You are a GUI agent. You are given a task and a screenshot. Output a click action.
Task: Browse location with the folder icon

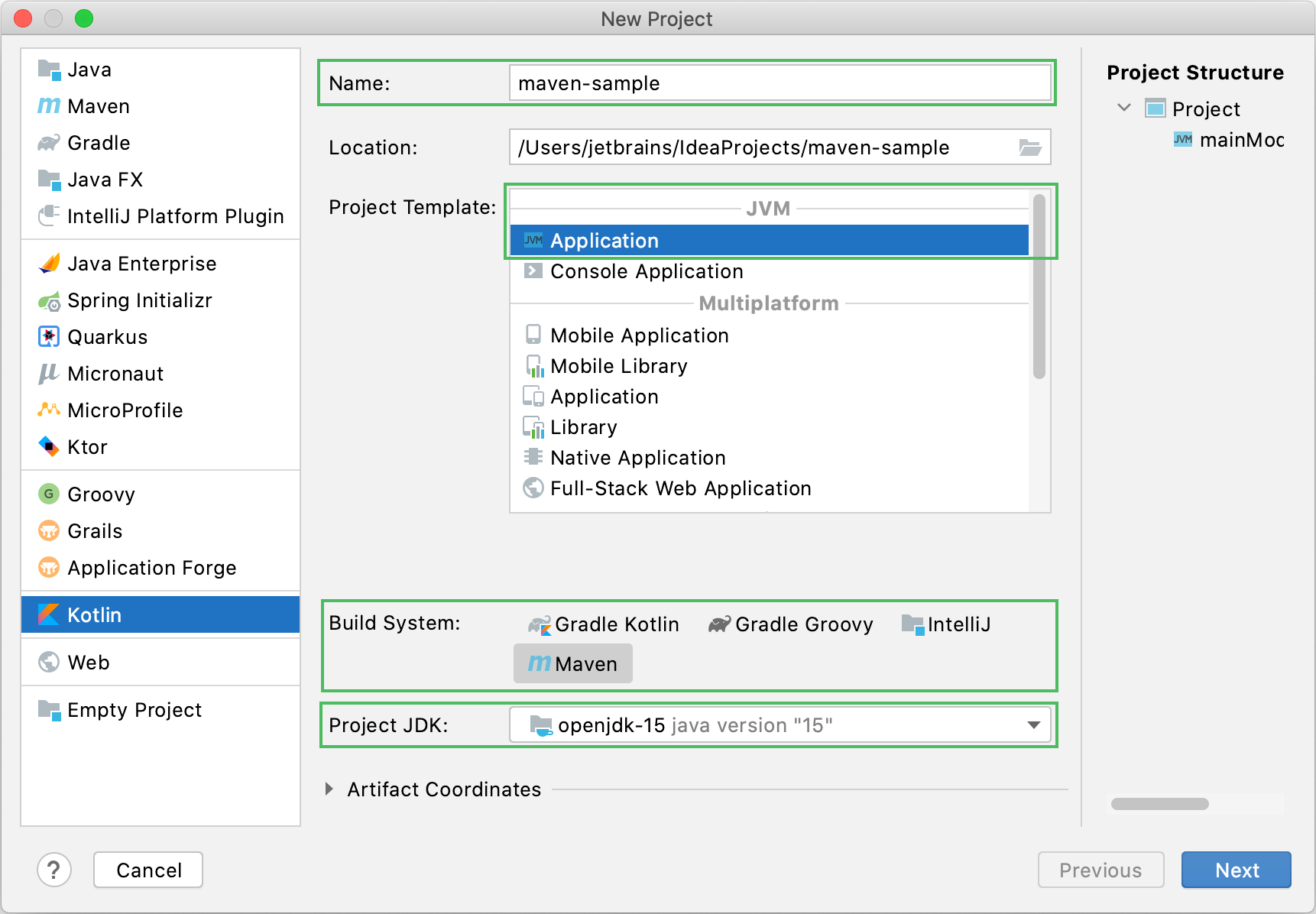point(1030,147)
